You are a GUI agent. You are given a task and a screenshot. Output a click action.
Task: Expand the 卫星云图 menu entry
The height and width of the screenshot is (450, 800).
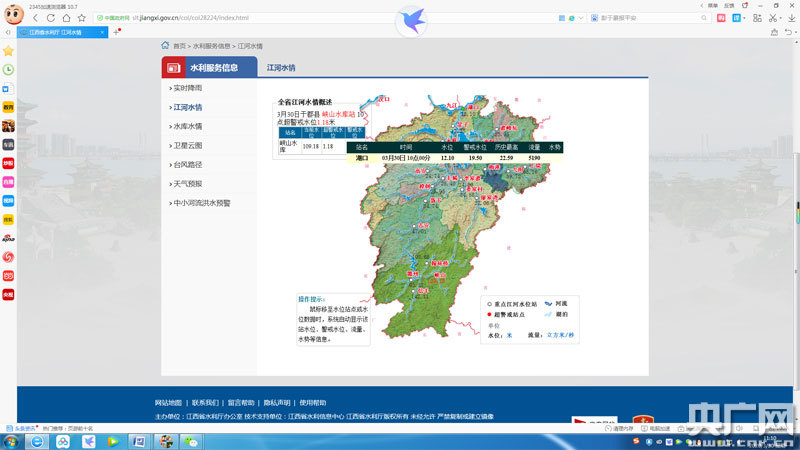click(x=187, y=145)
